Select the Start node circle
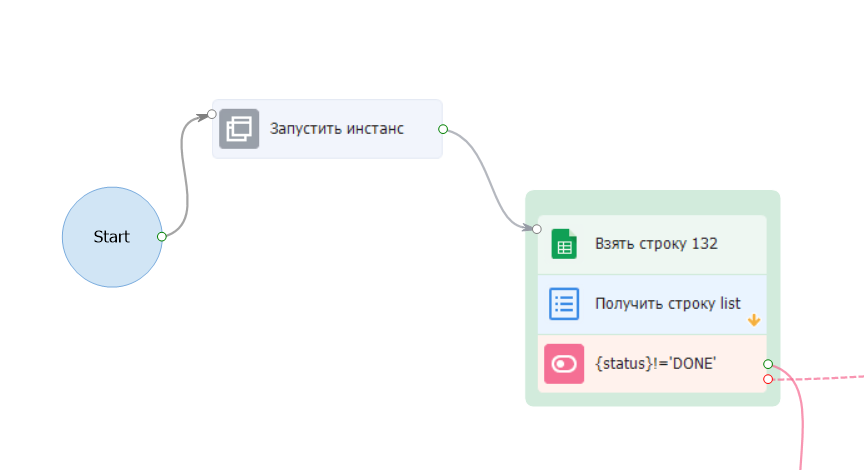The image size is (864, 470). coord(112,237)
